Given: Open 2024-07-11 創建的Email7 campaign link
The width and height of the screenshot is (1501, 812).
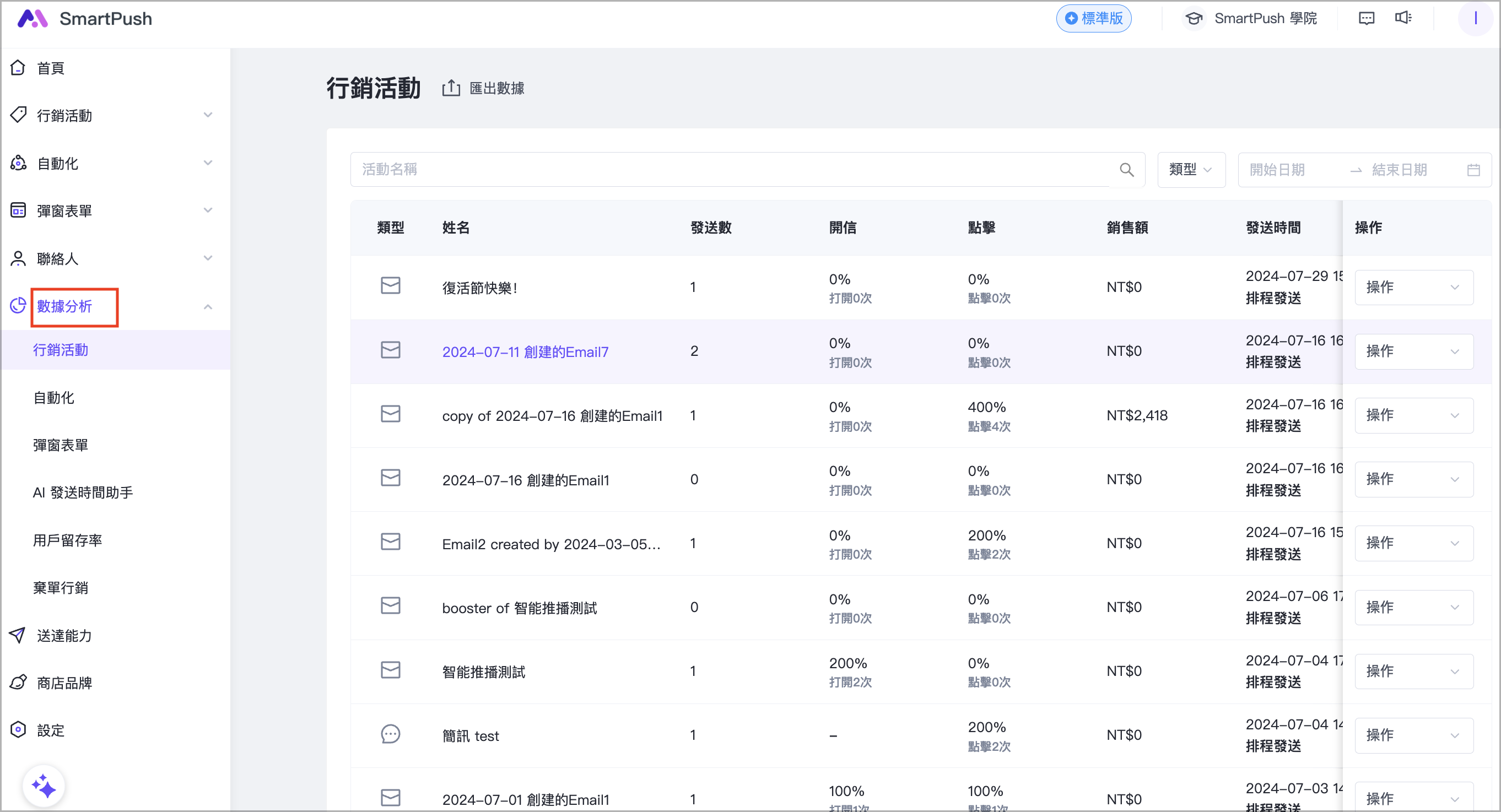Looking at the screenshot, I should point(525,352).
